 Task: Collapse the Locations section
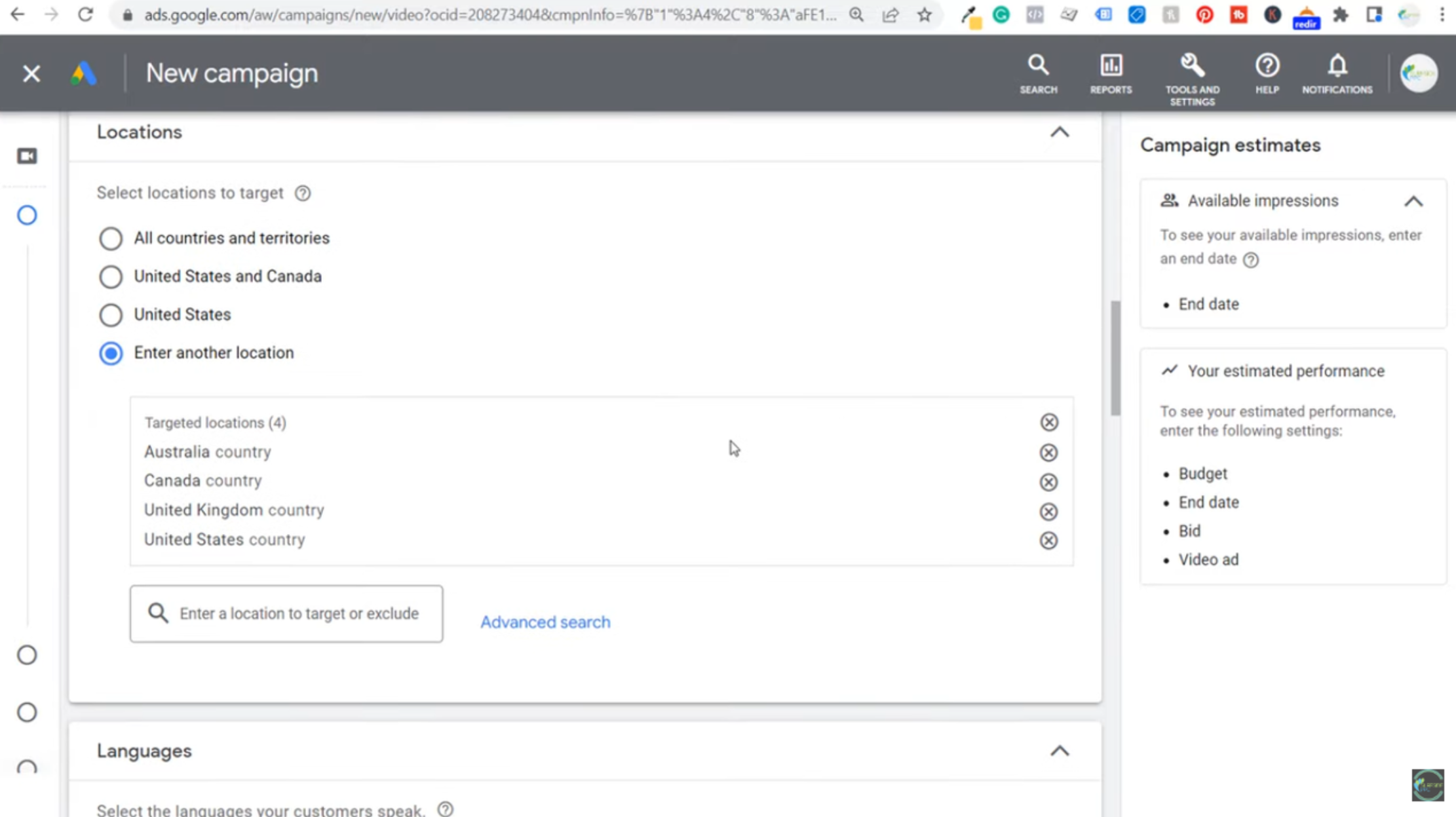1060,132
